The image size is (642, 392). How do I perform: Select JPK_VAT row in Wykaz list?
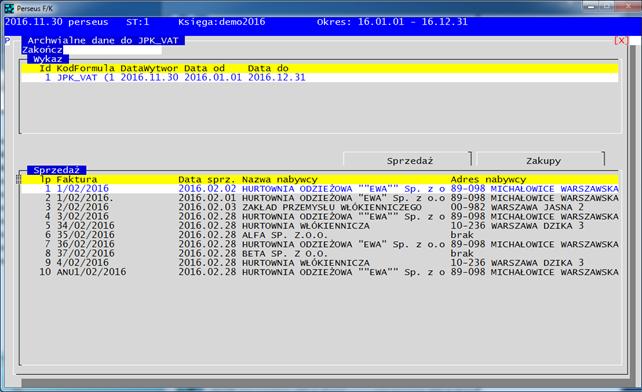[x=319, y=77]
